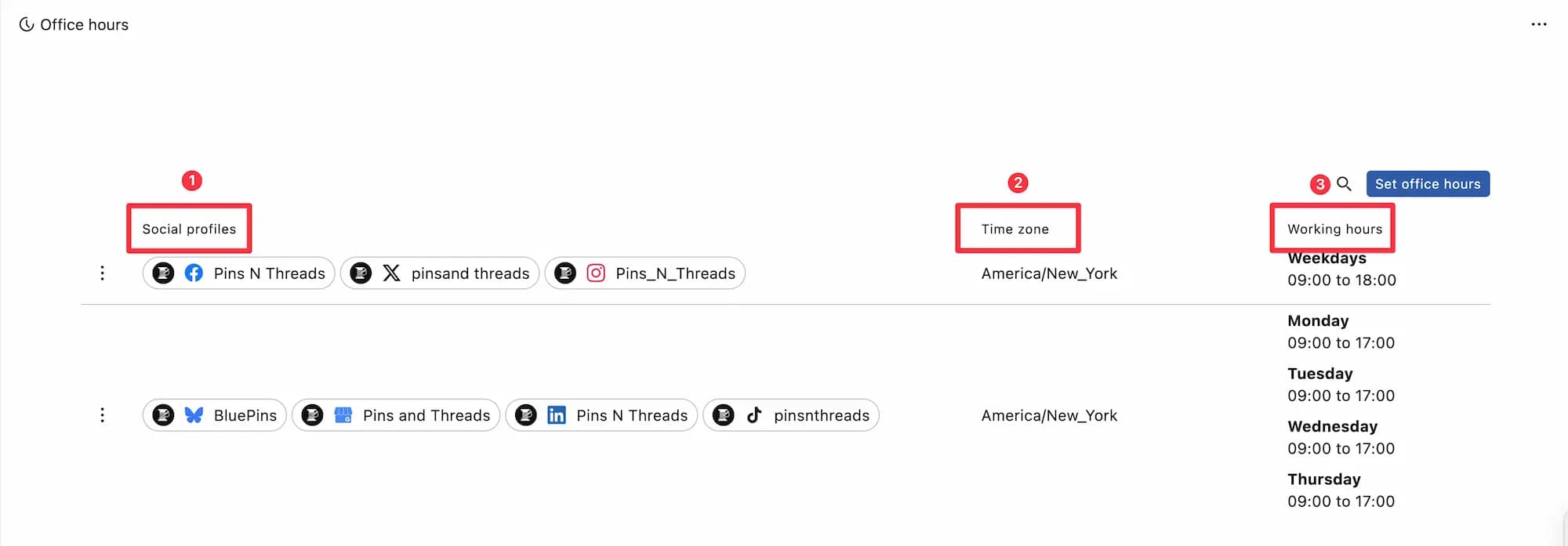This screenshot has width=1568, height=546.
Task: Click the Time zone column header
Action: [1015, 229]
